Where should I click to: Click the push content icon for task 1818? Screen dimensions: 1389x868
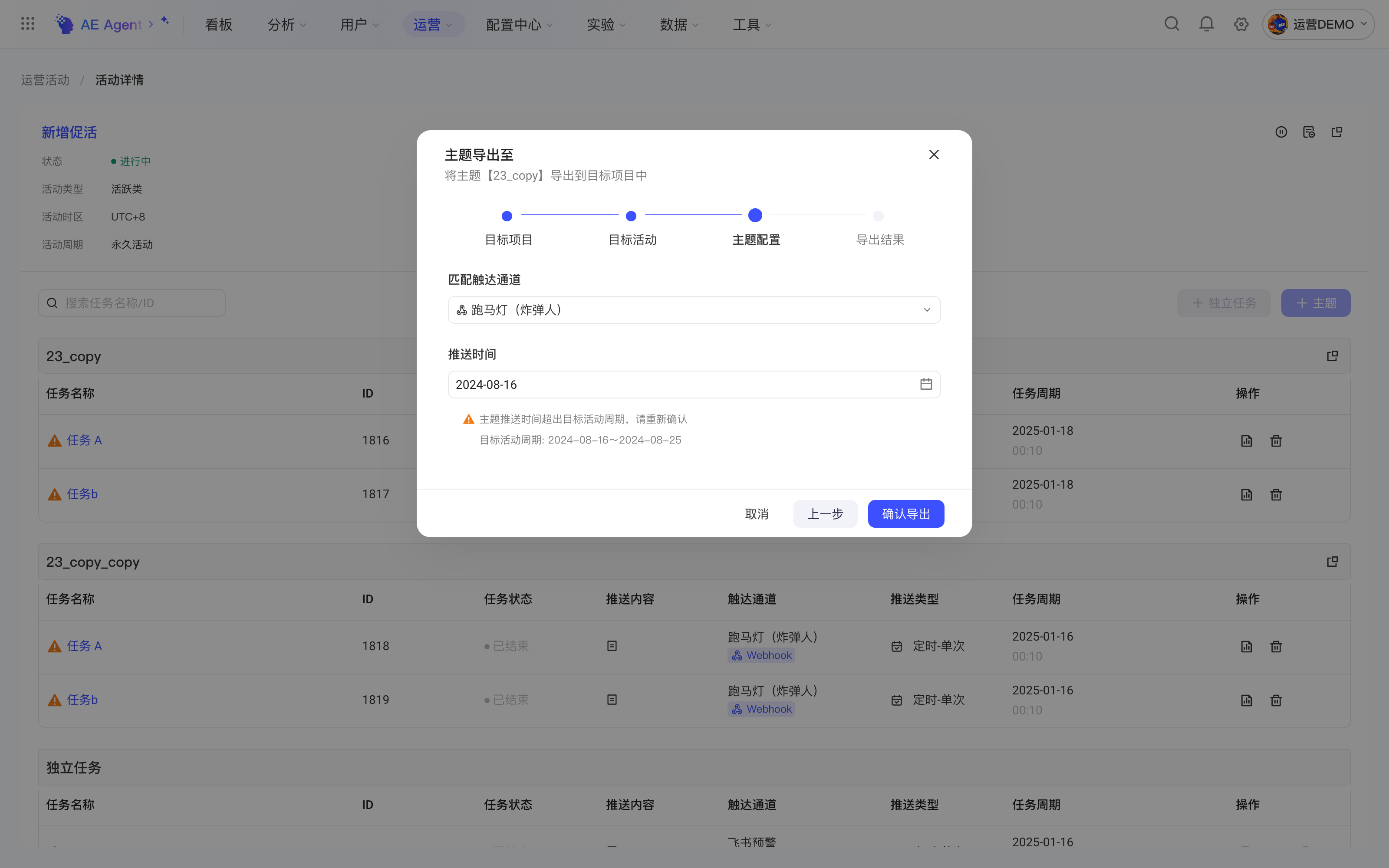pos(612,646)
